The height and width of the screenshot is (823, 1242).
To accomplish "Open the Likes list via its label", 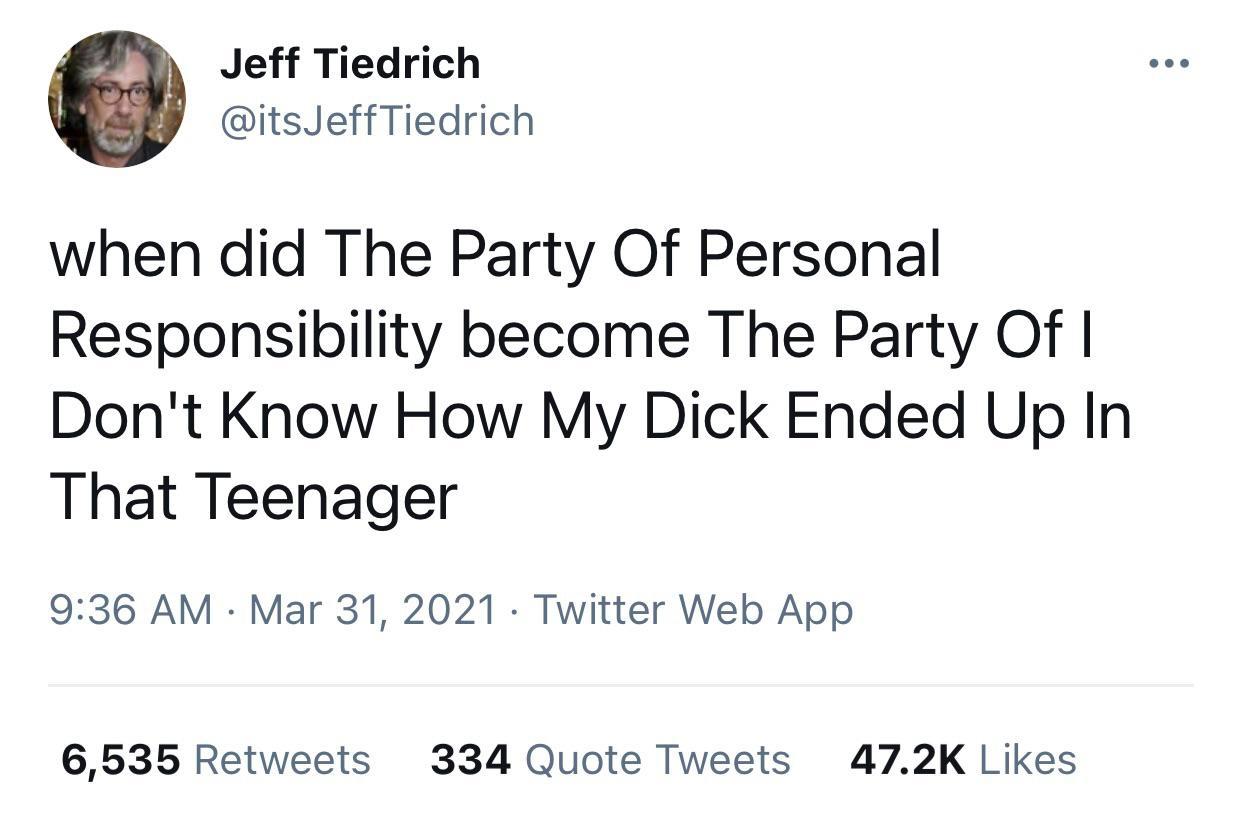I will [x=1028, y=760].
